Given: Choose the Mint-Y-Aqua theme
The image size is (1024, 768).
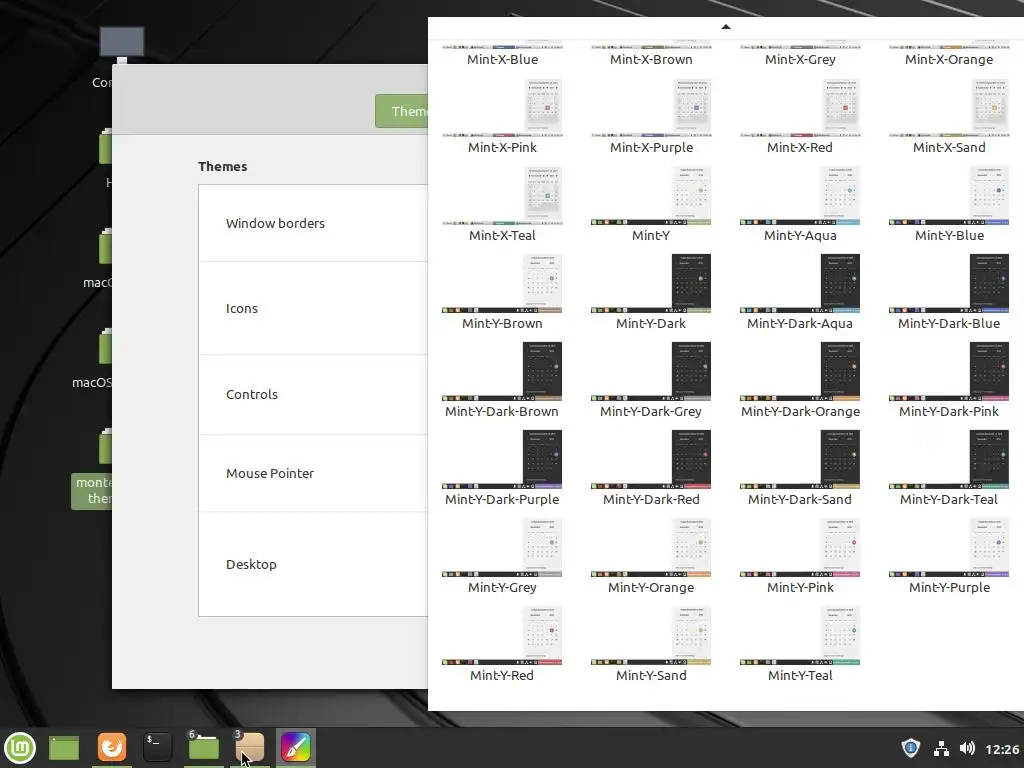Looking at the screenshot, I should (800, 205).
